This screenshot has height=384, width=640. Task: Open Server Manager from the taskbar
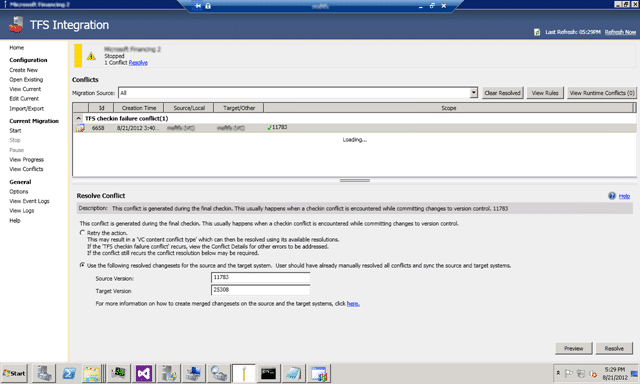point(44,373)
